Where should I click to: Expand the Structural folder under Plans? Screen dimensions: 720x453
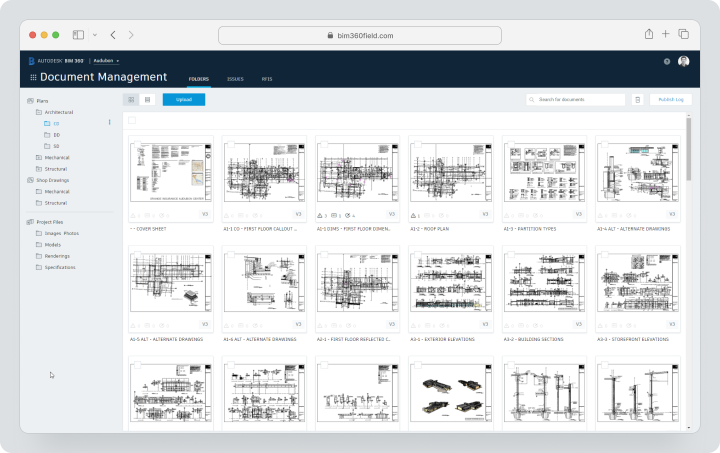(x=39, y=169)
